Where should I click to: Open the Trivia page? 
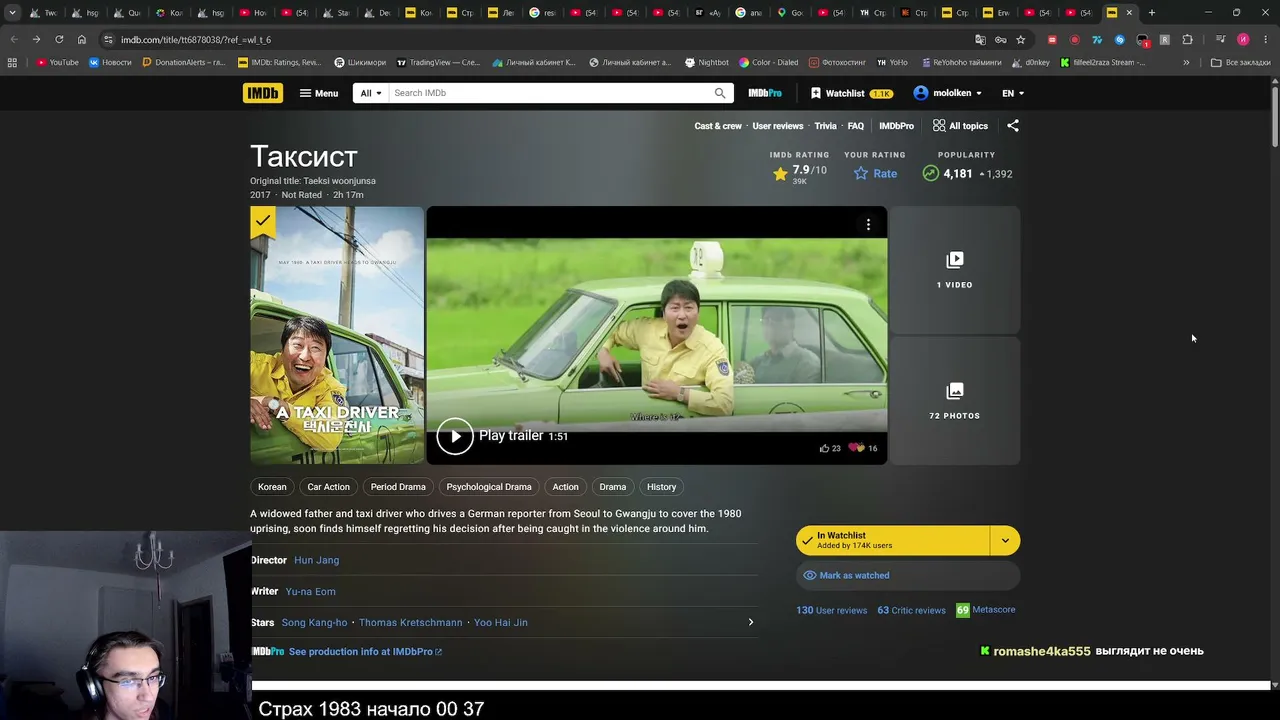point(825,126)
